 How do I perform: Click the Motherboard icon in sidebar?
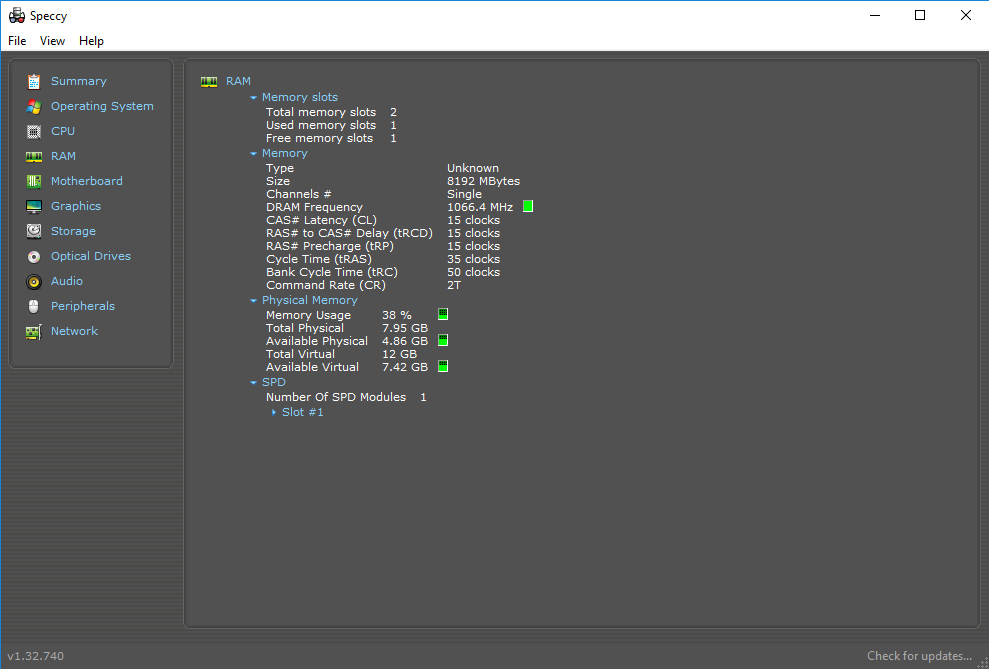[34, 182]
